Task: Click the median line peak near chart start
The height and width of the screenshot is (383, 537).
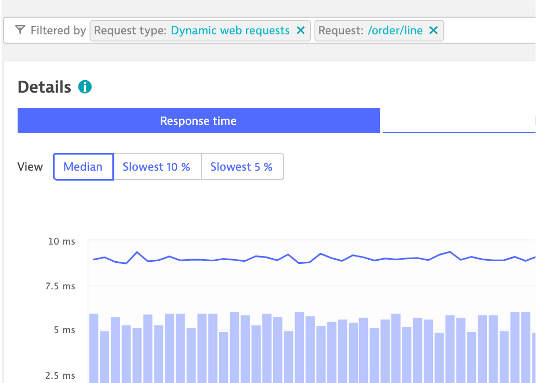Action: pyautogui.click(x=137, y=252)
